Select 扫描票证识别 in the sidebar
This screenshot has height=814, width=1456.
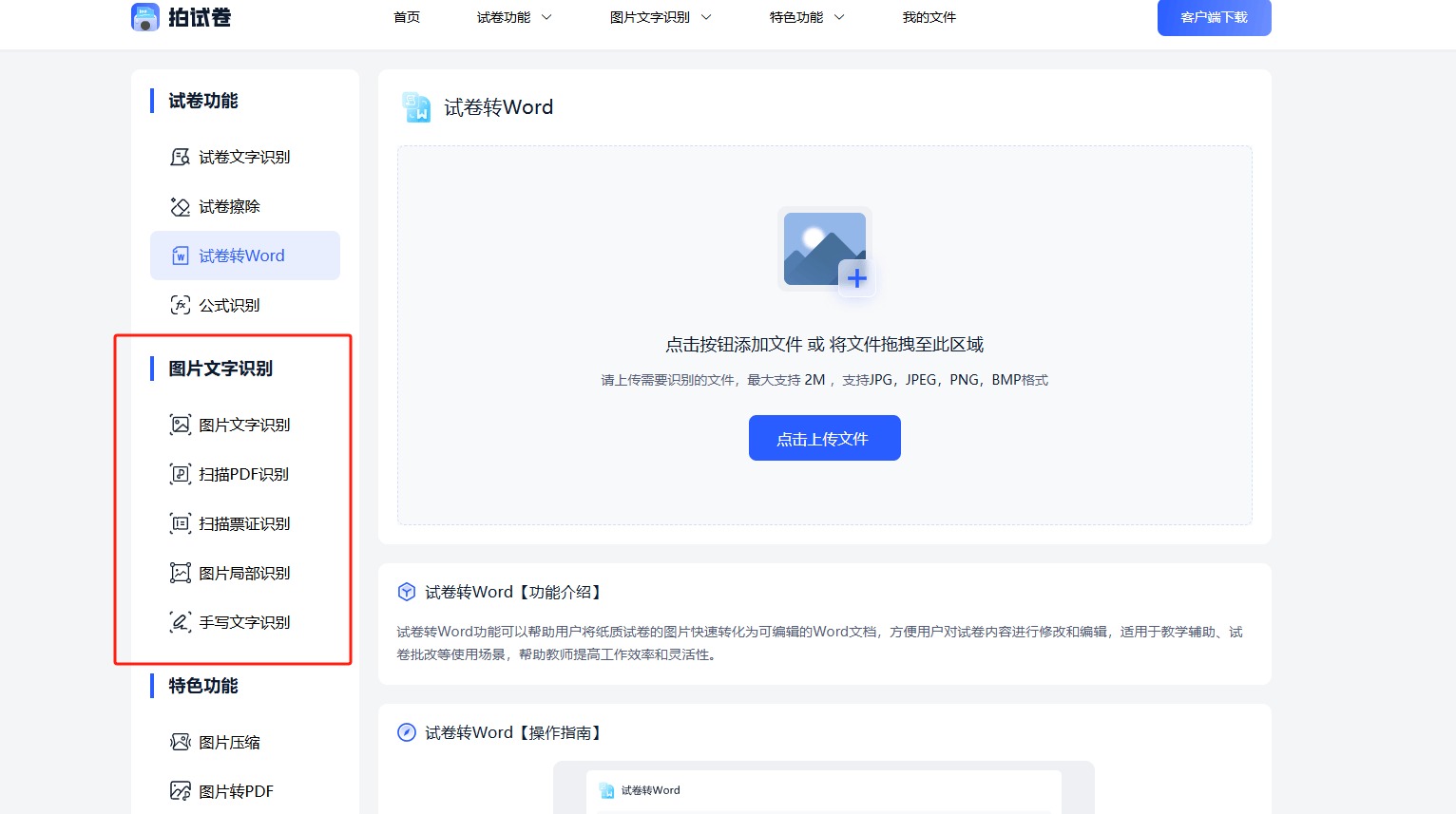pyautogui.click(x=245, y=523)
